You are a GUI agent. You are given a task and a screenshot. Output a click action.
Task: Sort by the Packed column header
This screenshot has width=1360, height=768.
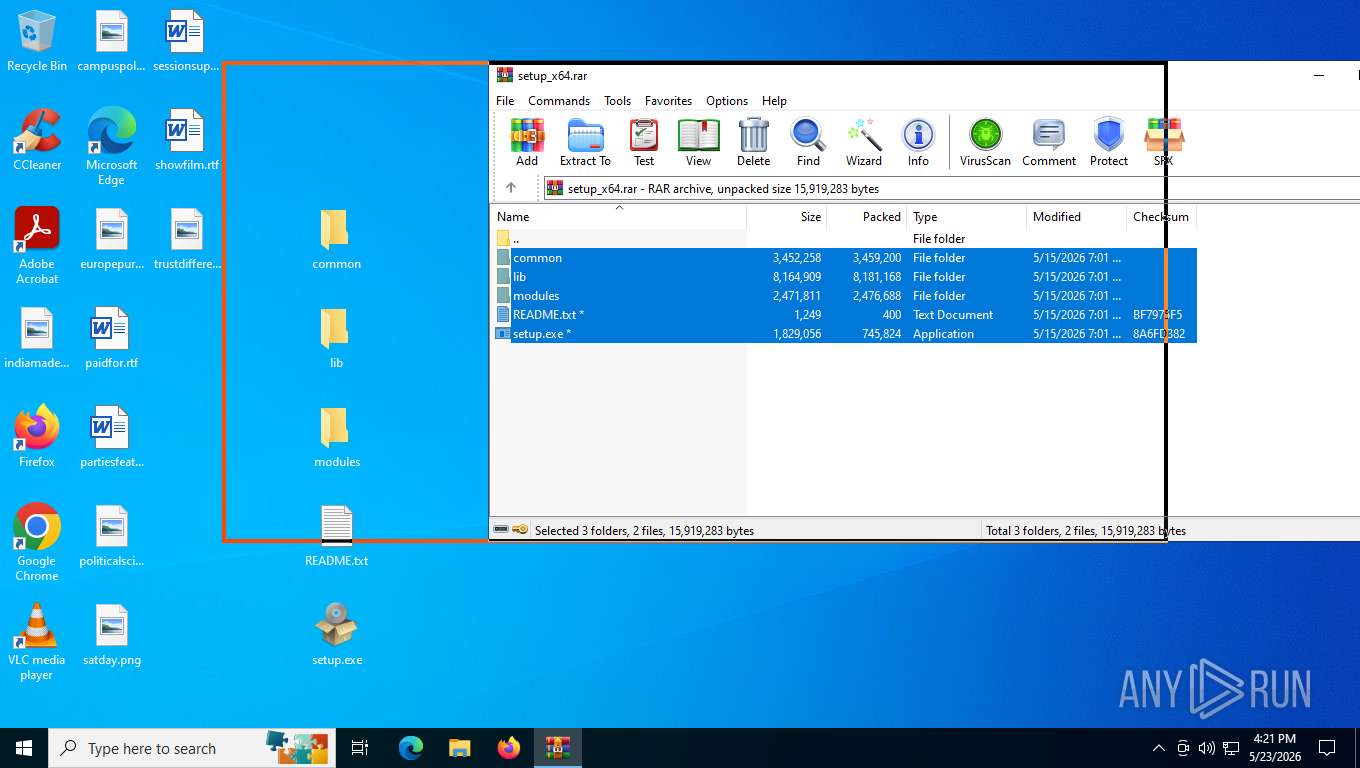(867, 217)
